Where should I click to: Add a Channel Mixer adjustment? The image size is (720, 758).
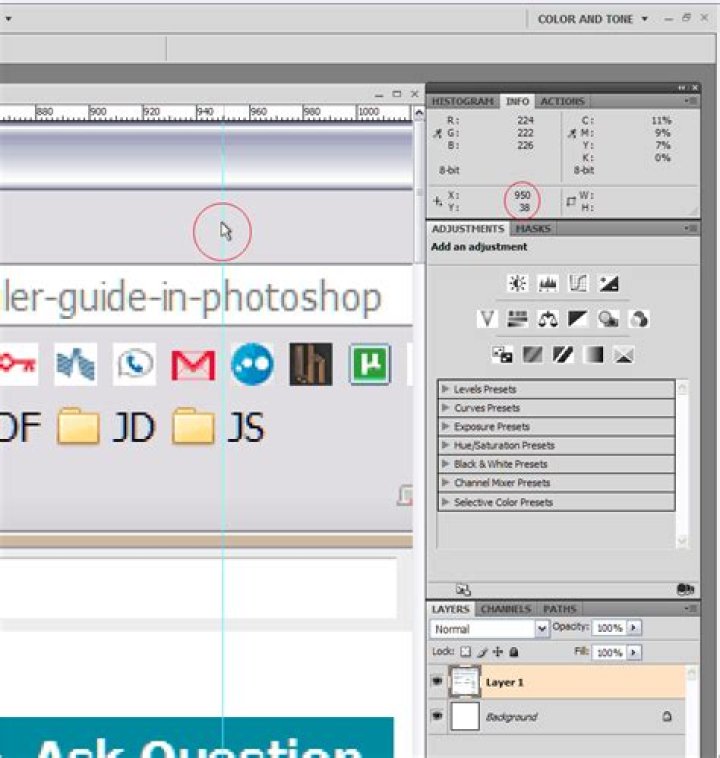(639, 319)
